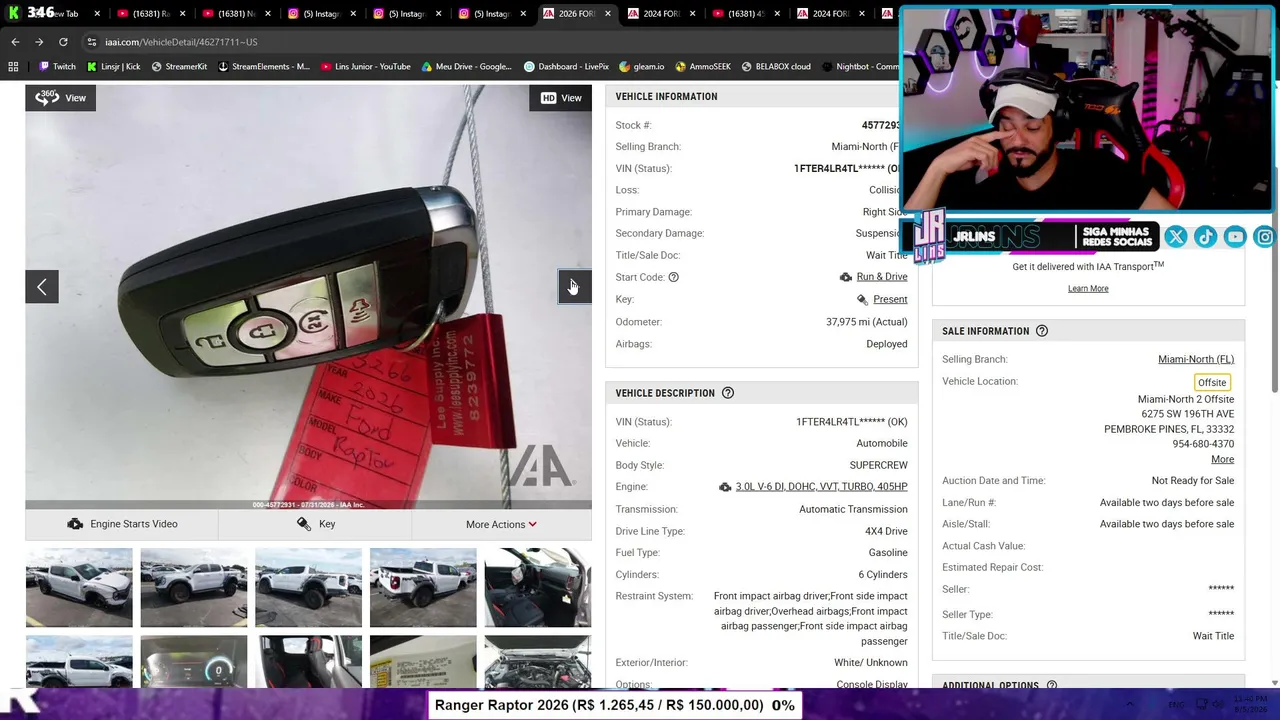Close the 2026 FORD tab
Viewport: 1280px width, 720px height.
[607, 14]
